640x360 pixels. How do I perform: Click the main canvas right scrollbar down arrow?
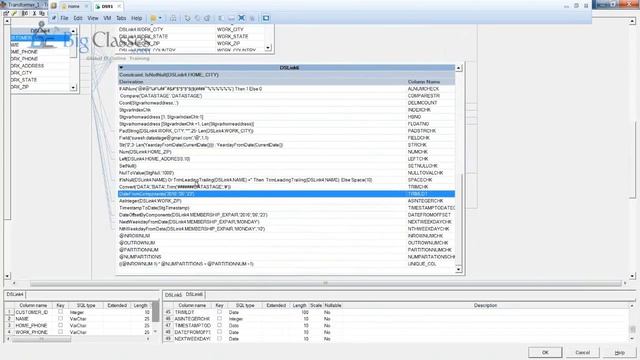(632, 276)
